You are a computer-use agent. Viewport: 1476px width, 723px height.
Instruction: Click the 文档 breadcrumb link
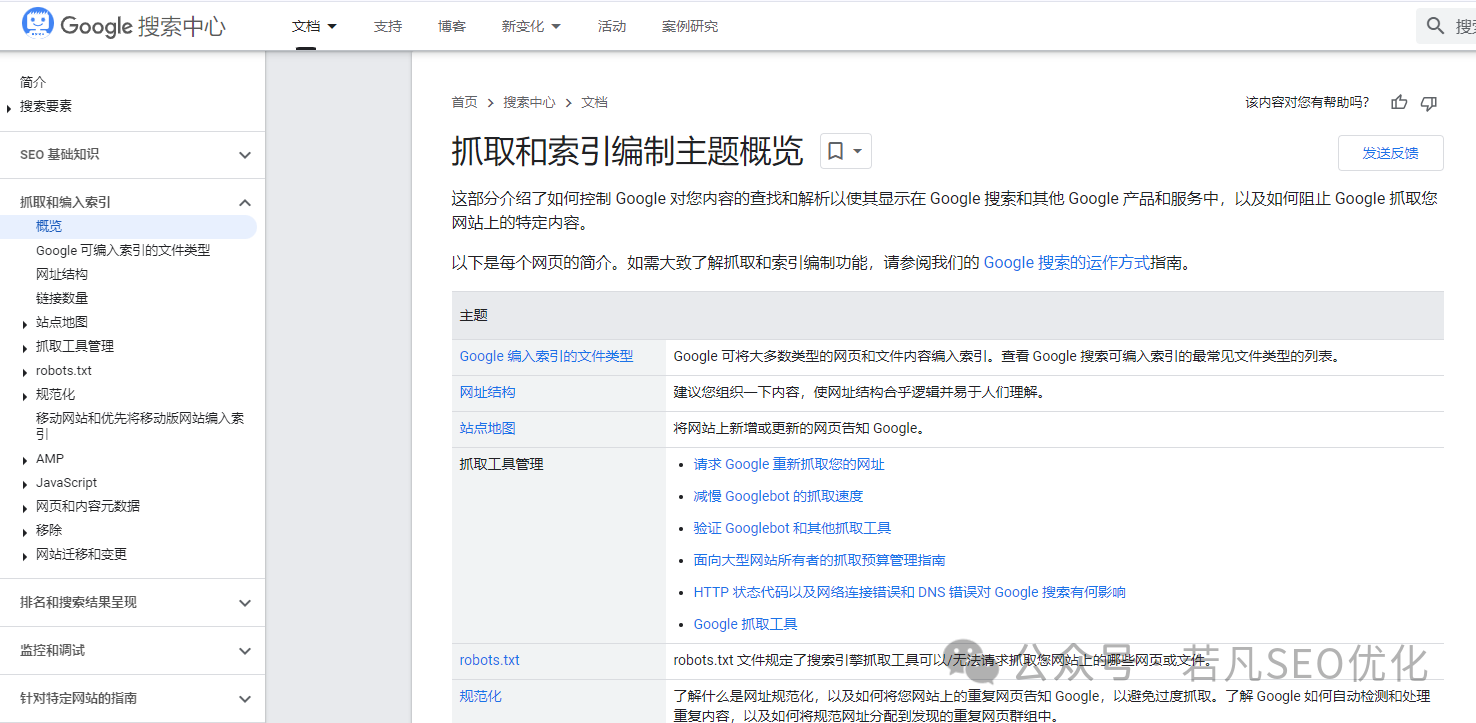tap(594, 102)
